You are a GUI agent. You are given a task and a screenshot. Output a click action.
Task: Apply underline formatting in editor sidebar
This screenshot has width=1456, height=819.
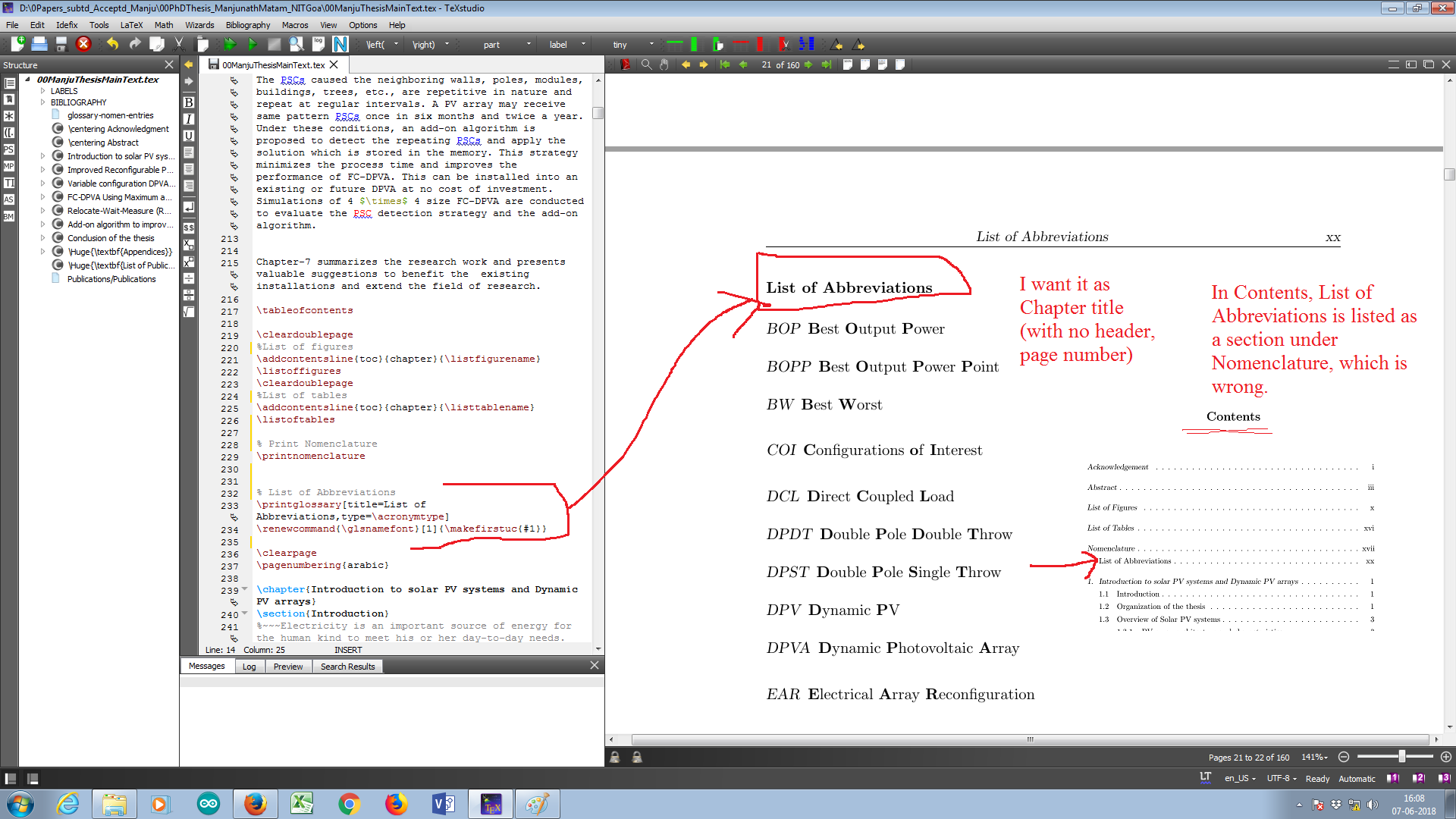pyautogui.click(x=189, y=136)
